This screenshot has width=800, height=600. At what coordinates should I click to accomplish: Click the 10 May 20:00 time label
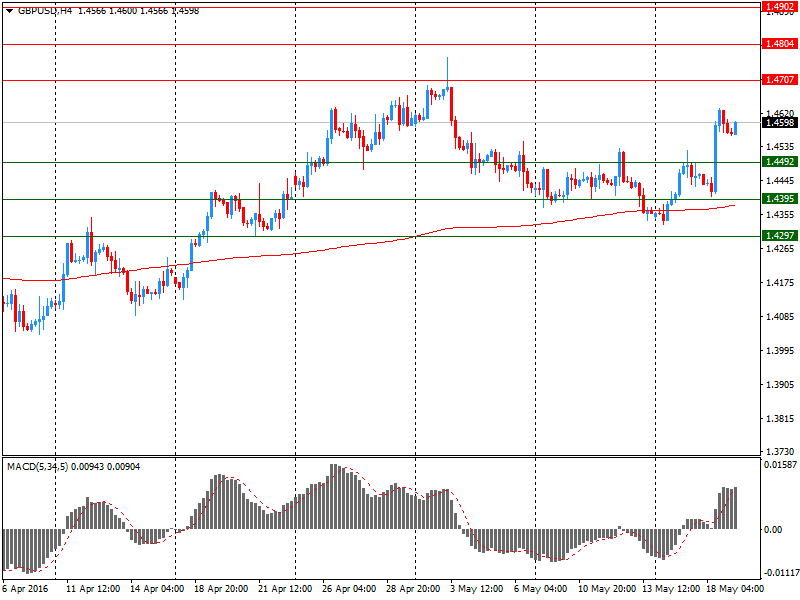pos(607,589)
